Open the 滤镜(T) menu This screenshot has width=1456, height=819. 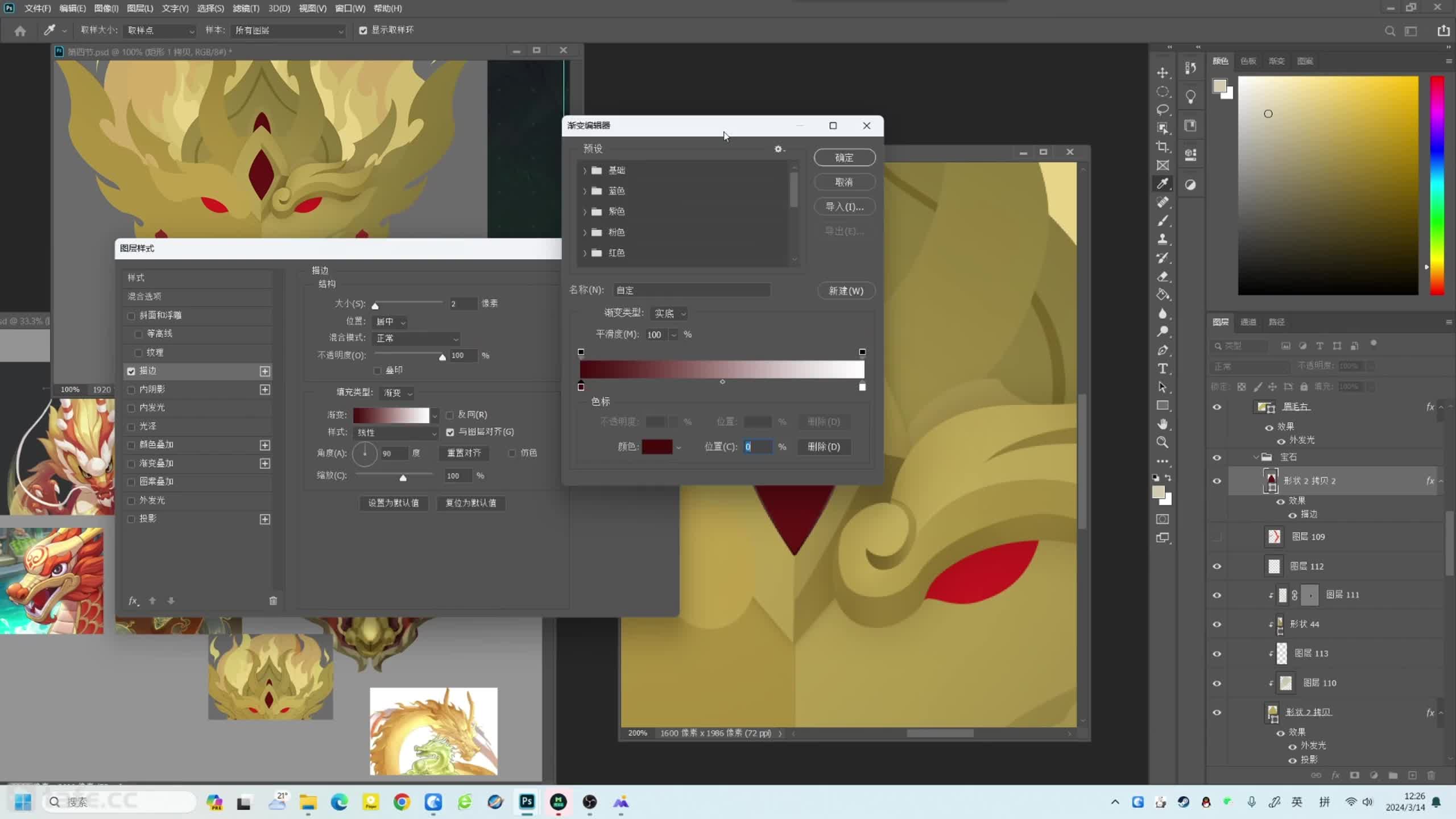point(246,9)
